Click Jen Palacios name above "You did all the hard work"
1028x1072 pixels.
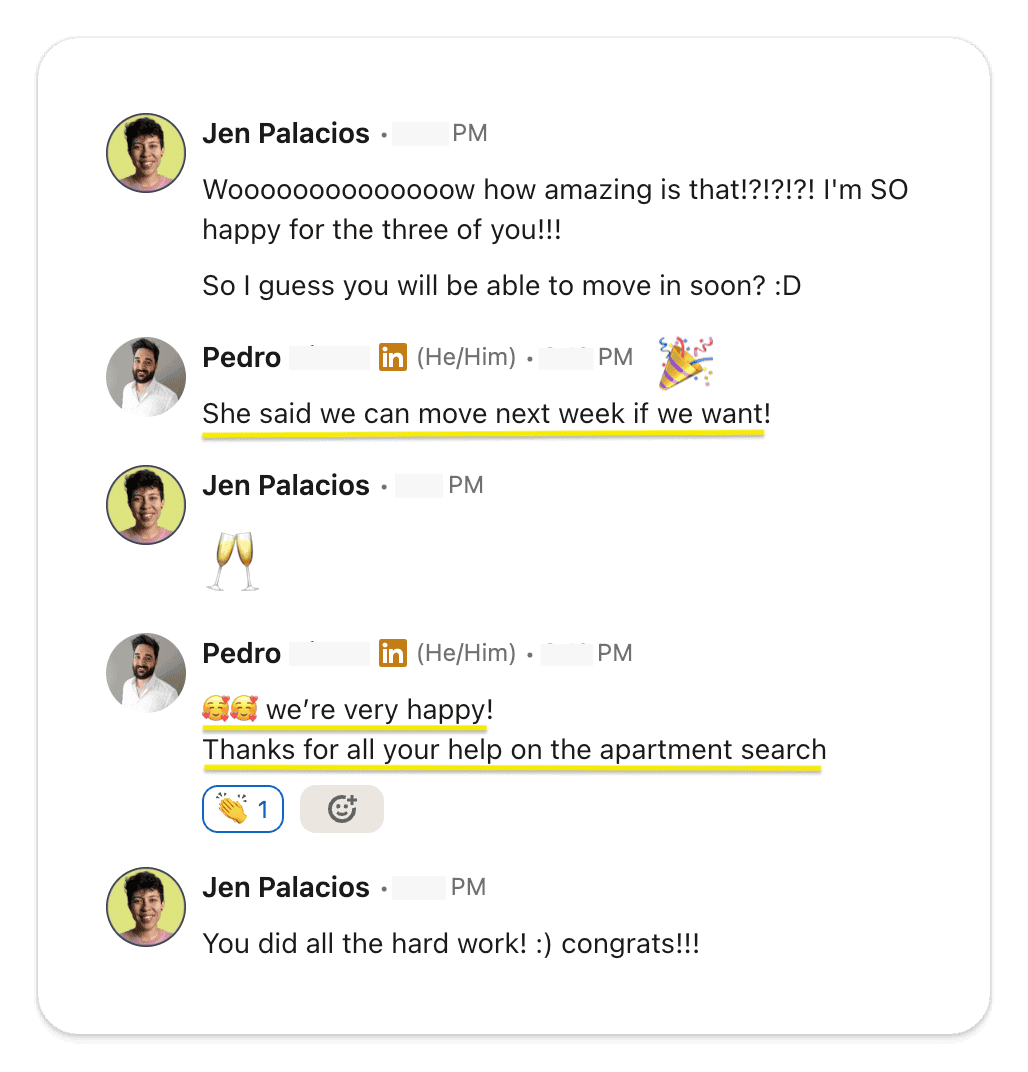(286, 888)
